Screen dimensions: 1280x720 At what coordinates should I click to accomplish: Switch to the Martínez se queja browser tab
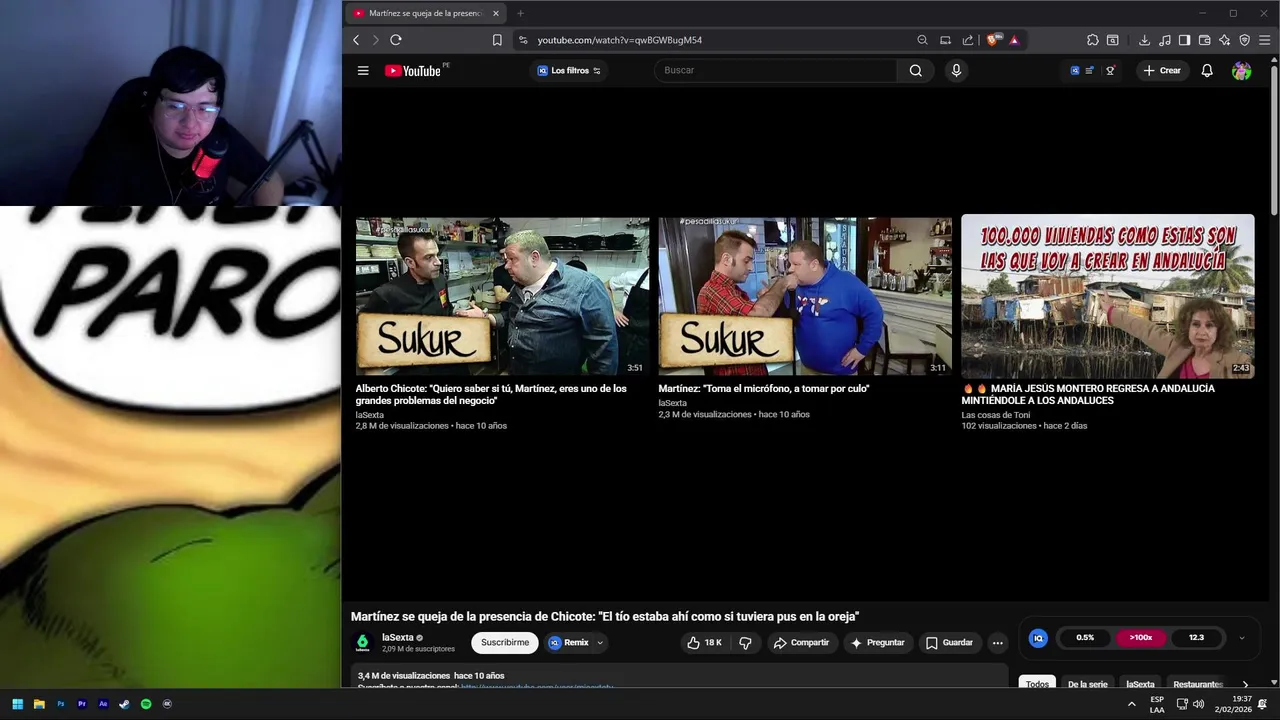click(426, 13)
